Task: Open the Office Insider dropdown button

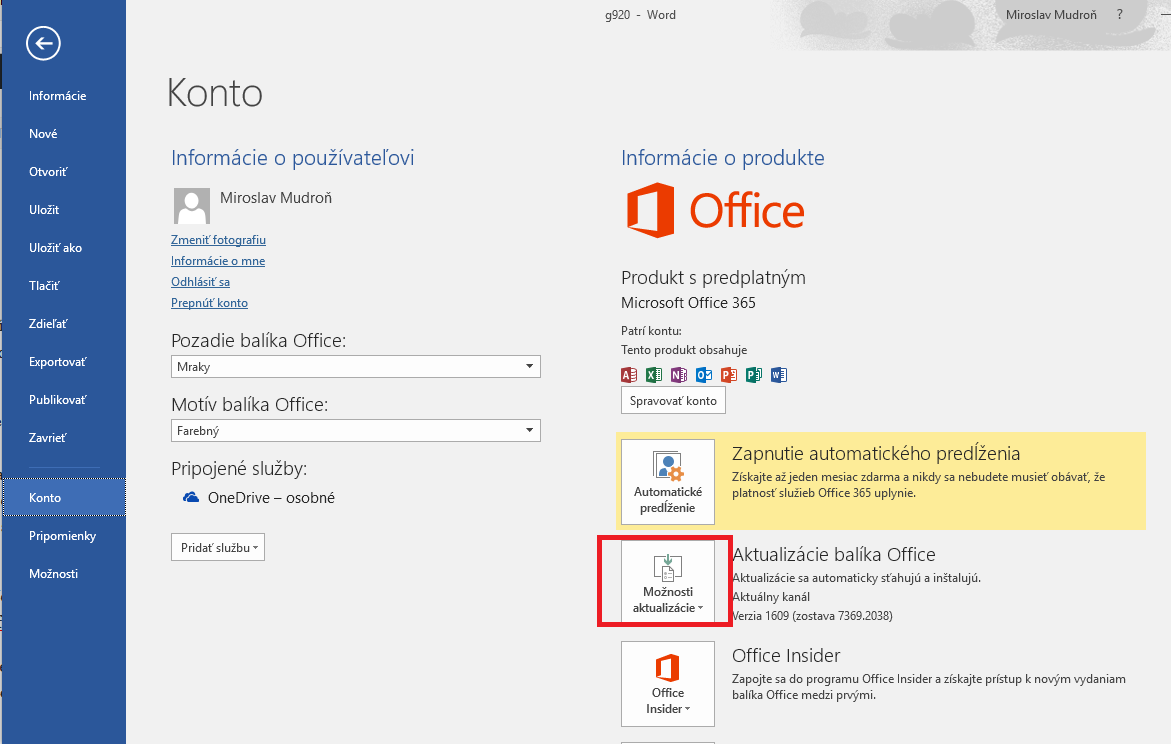Action: [668, 683]
